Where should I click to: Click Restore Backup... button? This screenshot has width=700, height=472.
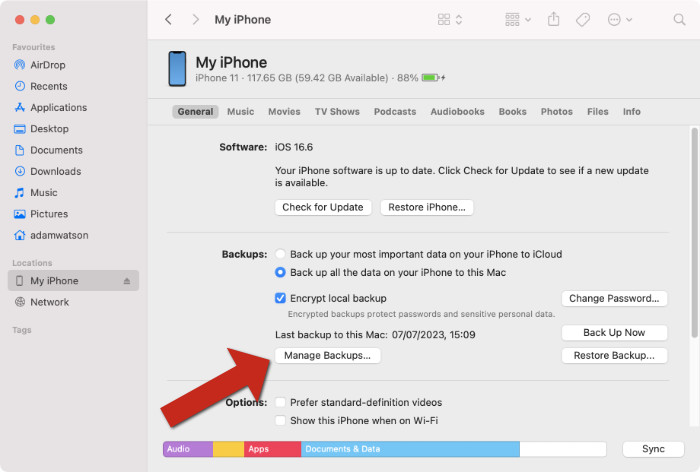tap(614, 355)
